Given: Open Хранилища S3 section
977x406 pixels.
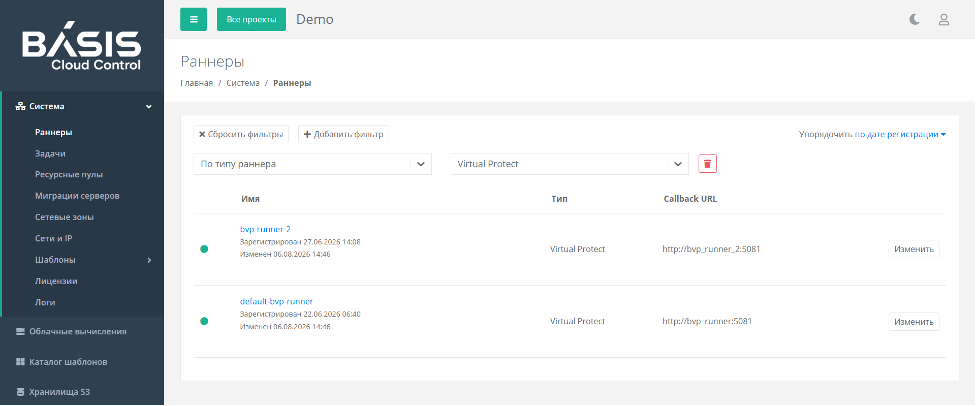Looking at the screenshot, I should click(x=60, y=392).
